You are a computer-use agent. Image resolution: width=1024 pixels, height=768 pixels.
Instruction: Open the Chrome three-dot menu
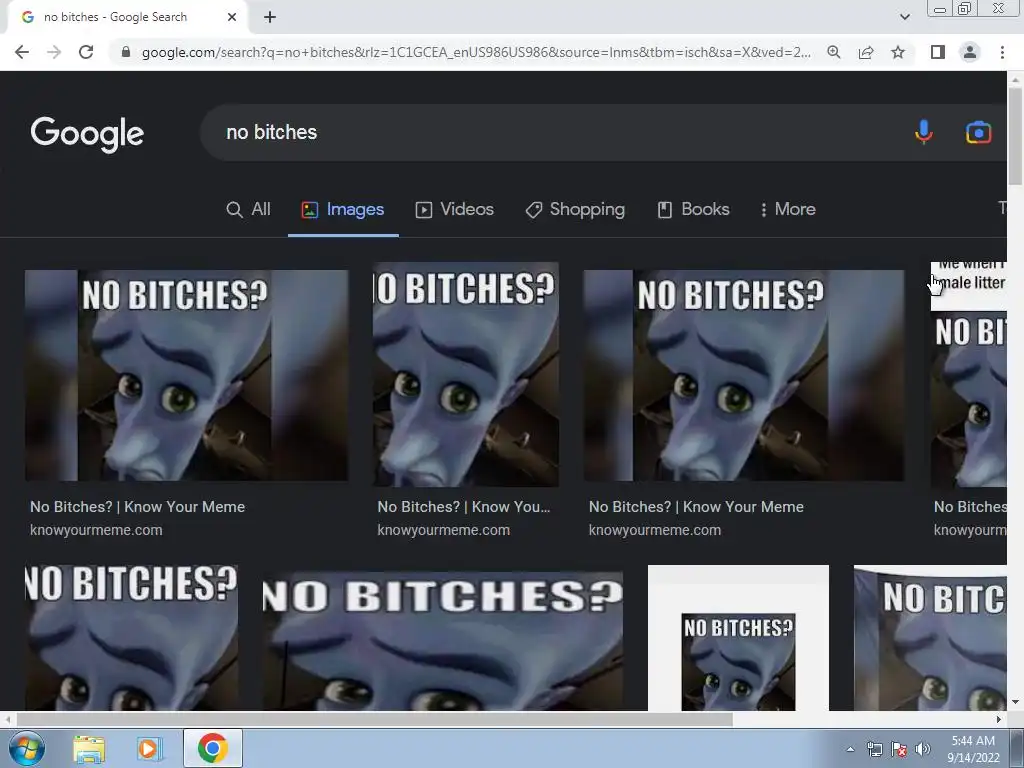(1002, 52)
